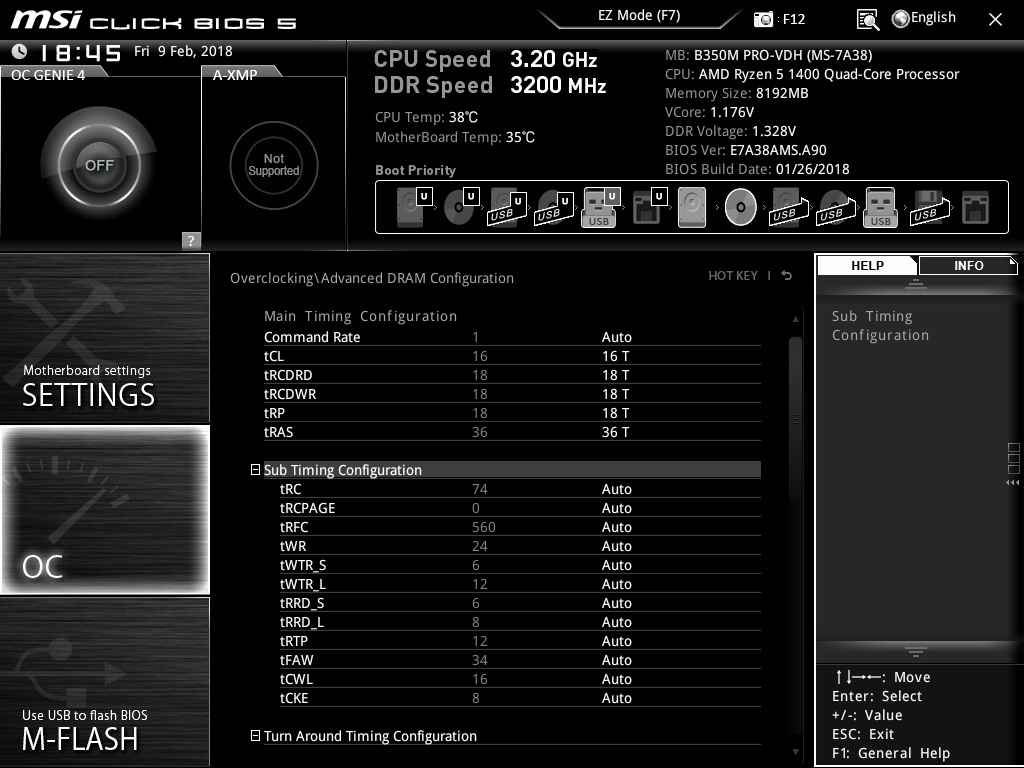Viewport: 1024px width, 768px height.
Task: Collapse the Sub Timing Configuration section
Action: pyautogui.click(x=255, y=470)
